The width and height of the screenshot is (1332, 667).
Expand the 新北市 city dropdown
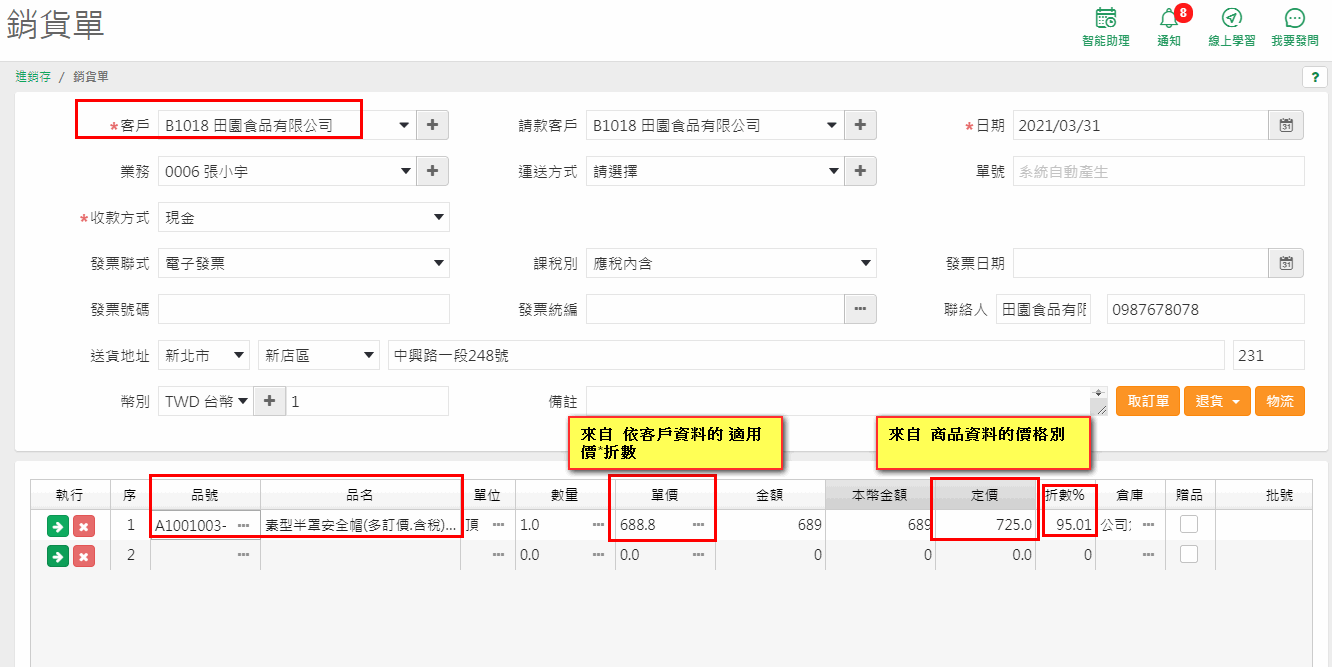238,355
